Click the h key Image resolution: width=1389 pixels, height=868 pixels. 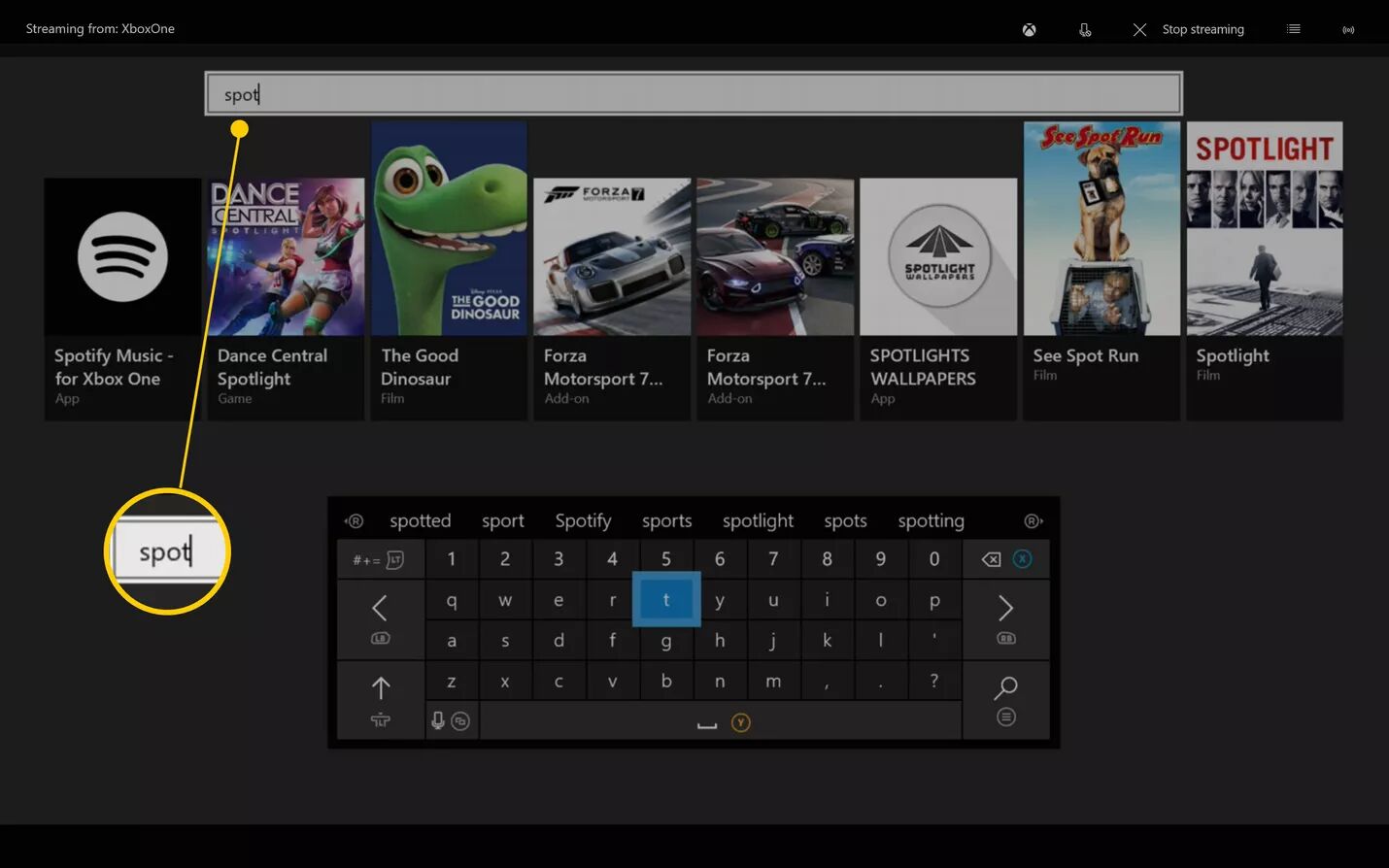pyautogui.click(x=720, y=640)
